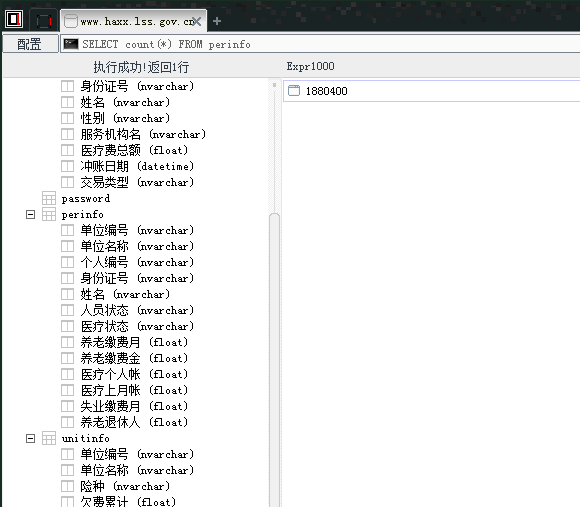Screen dimensions: 580x507
Task: Click the perinfo table icon
Action: click(49, 214)
